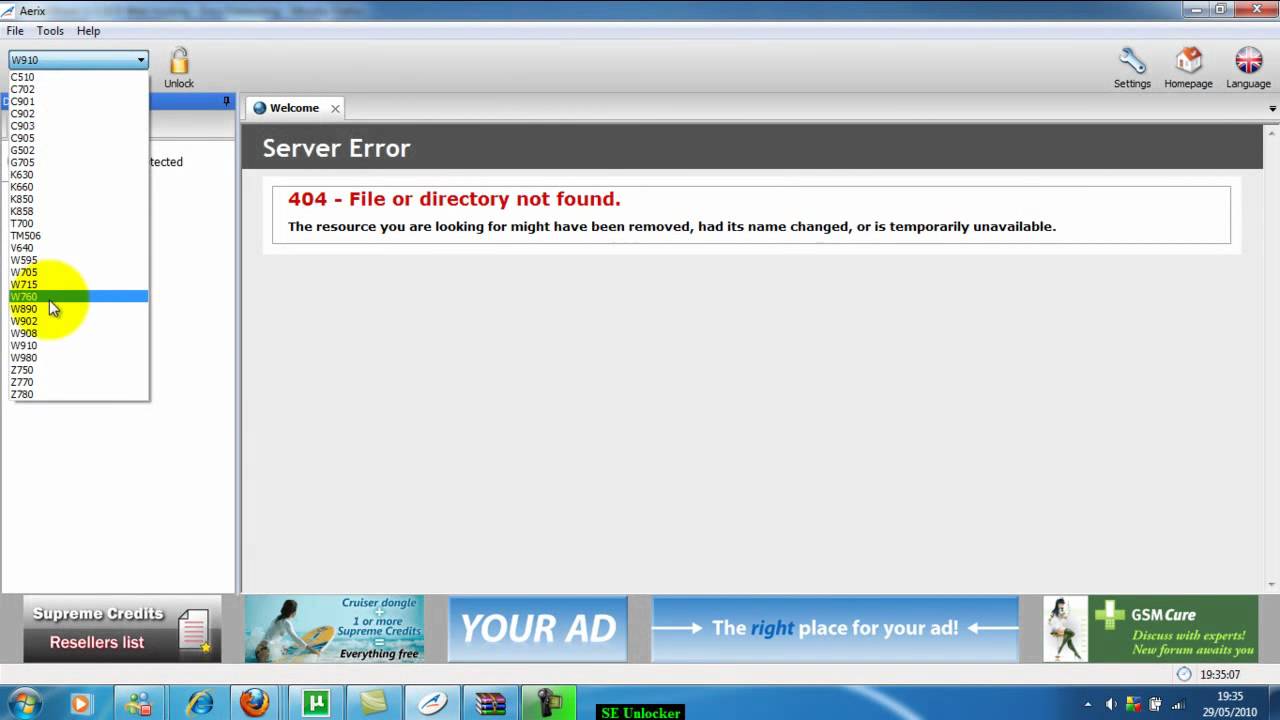This screenshot has width=1280, height=720.
Task: Open the Homepage house icon
Action: [1188, 62]
